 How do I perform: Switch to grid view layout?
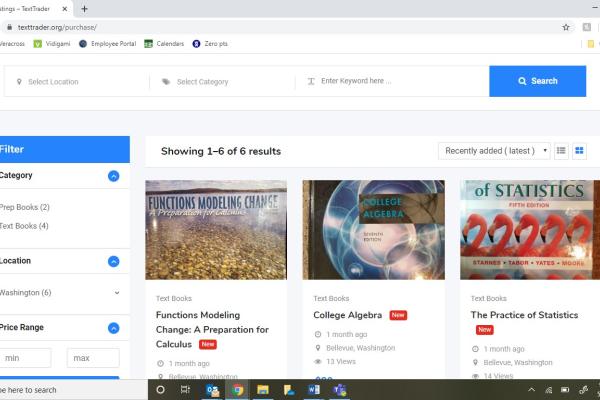[579, 151]
